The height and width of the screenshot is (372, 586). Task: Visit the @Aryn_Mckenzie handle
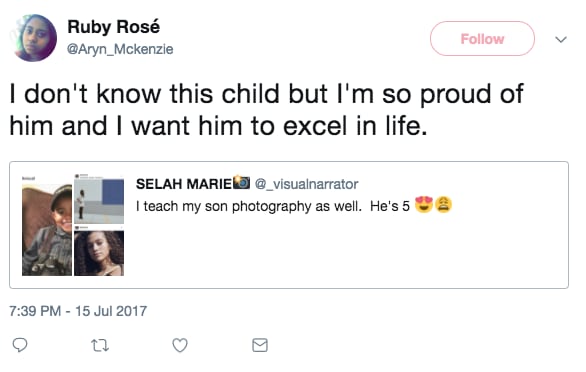(x=120, y=49)
